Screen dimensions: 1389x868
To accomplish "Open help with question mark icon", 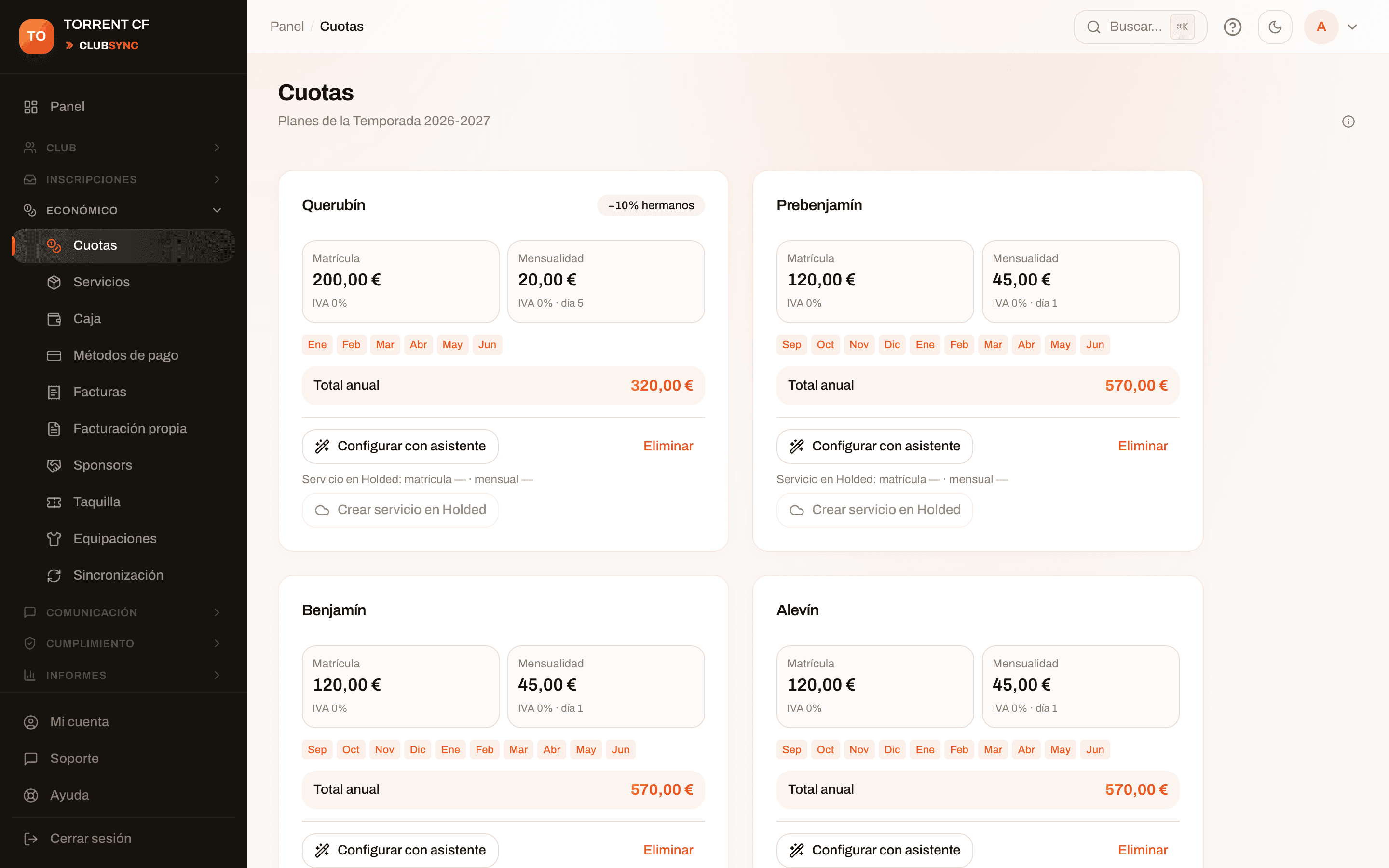I will click(1232, 27).
